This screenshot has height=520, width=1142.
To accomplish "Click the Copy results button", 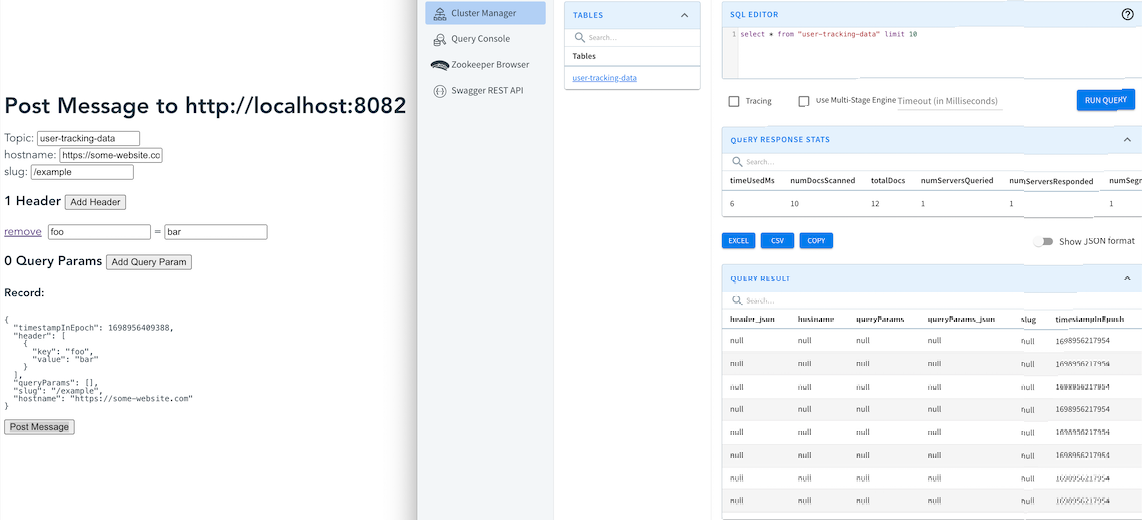I will 816,240.
